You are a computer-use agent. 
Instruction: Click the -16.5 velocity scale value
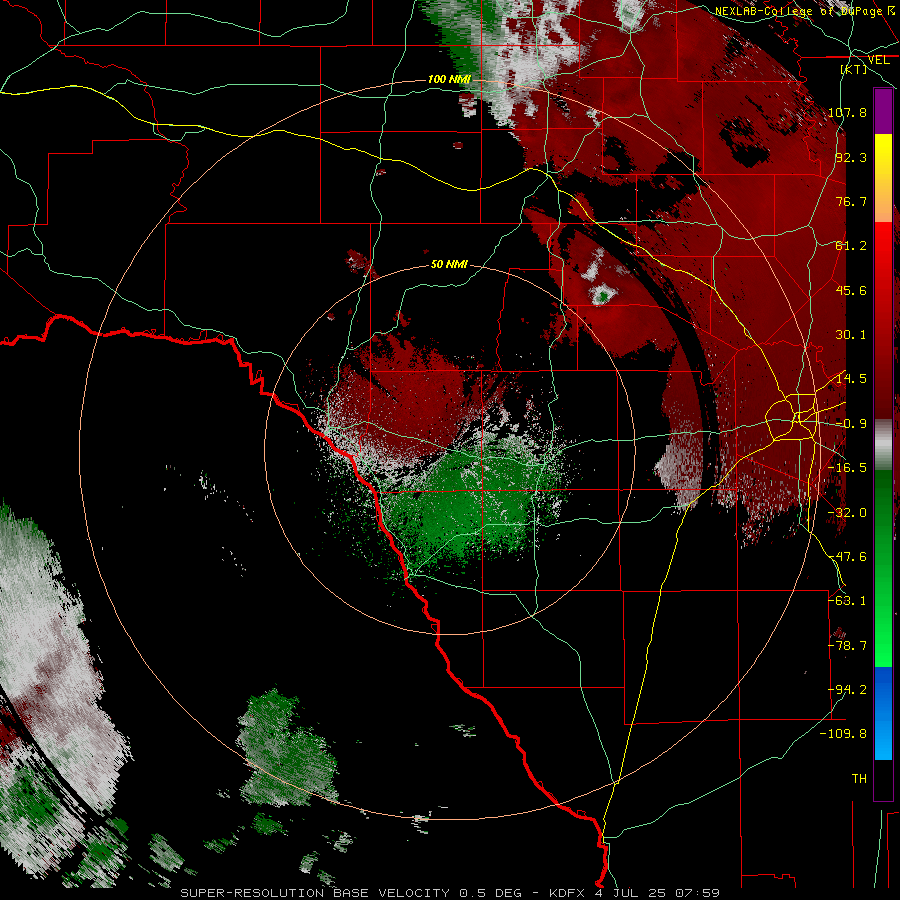pos(847,468)
